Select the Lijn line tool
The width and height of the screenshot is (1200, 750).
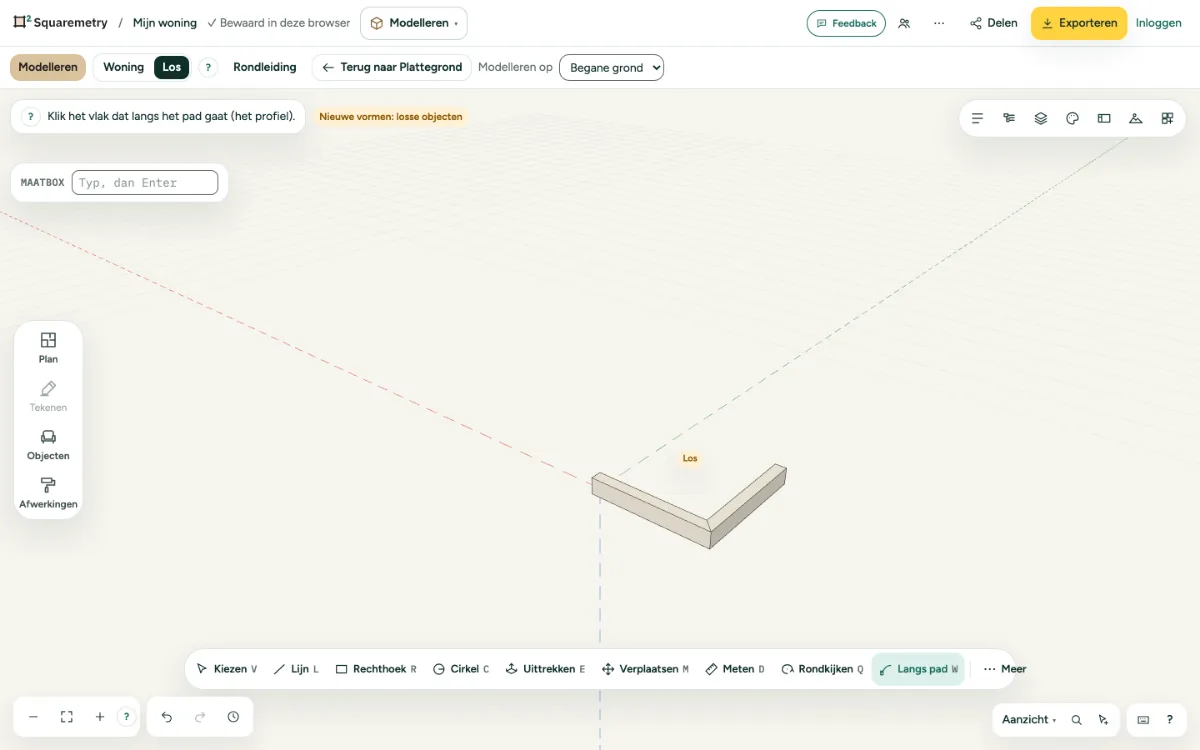[296, 669]
